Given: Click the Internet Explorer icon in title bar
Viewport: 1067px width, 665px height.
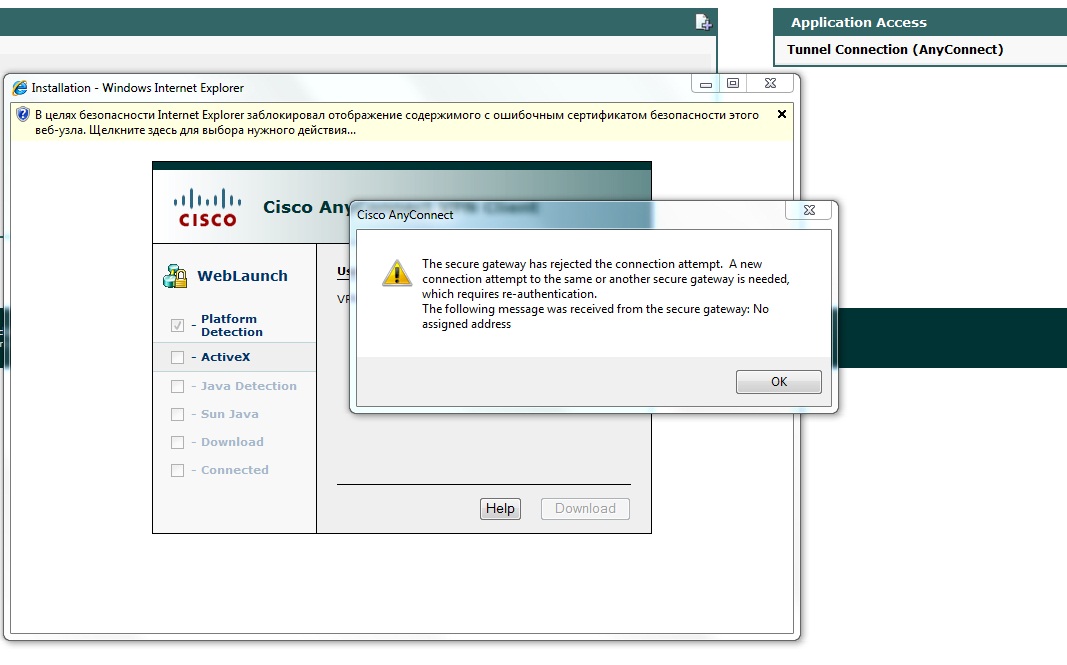Looking at the screenshot, I should (20, 88).
